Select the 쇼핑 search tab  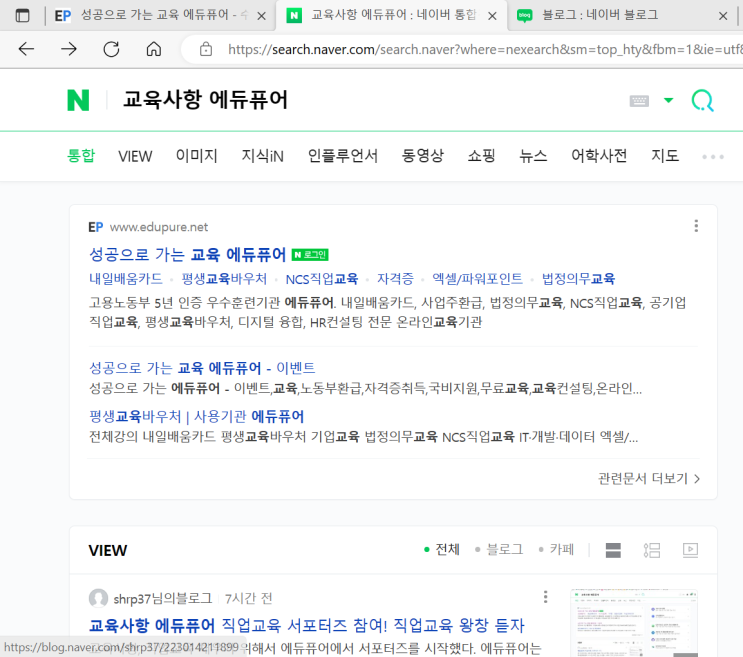coord(481,155)
